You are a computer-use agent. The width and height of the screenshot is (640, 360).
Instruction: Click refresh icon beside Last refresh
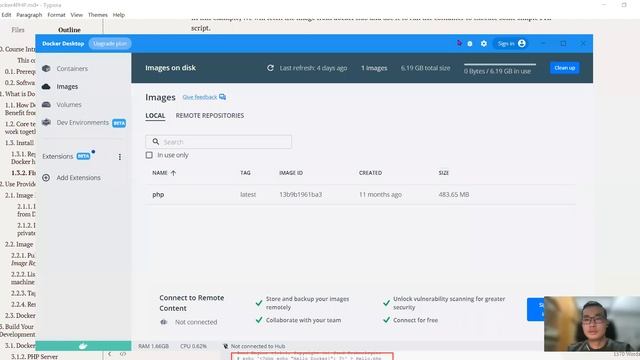click(270, 68)
